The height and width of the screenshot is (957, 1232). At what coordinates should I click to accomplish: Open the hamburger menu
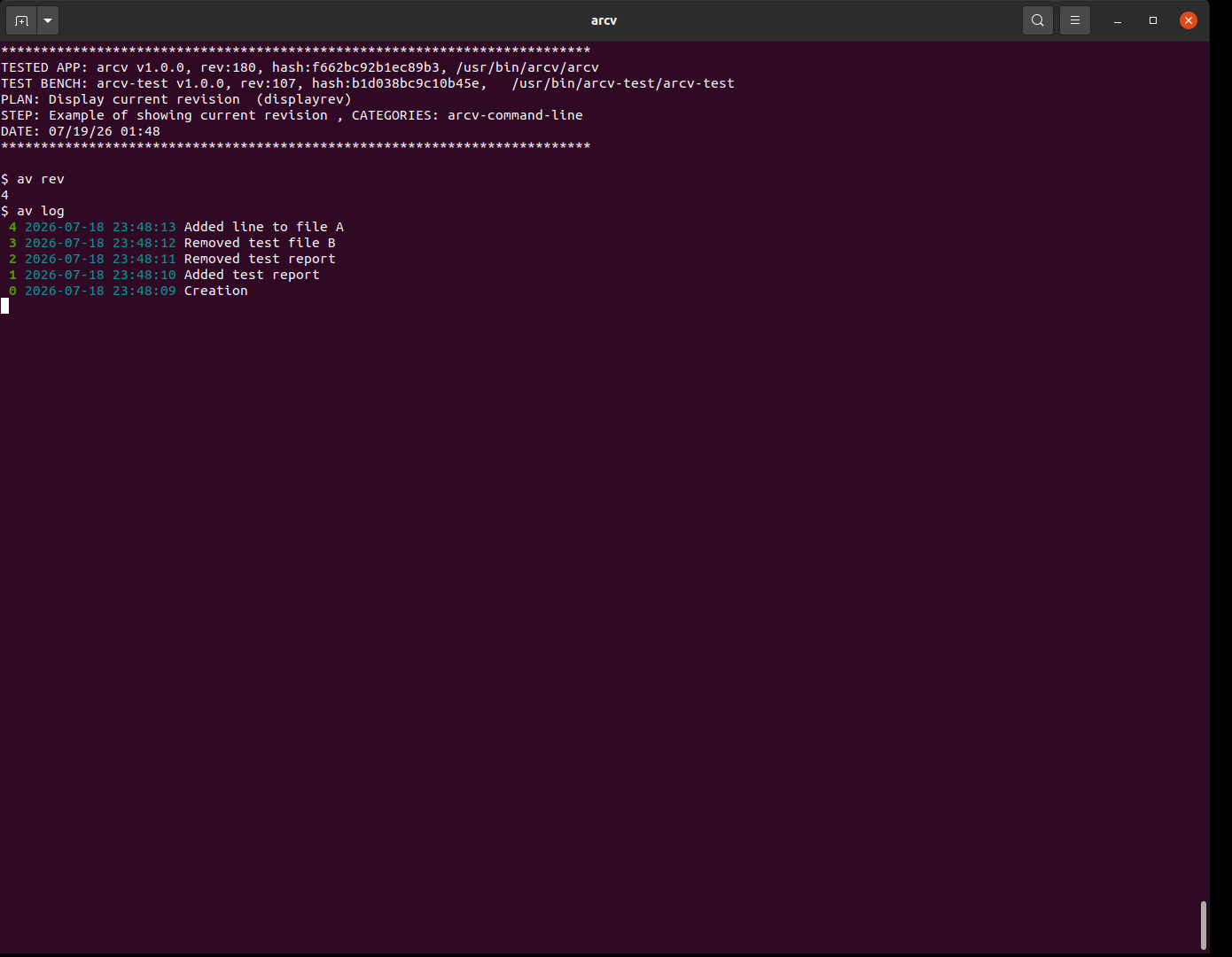[1075, 19]
